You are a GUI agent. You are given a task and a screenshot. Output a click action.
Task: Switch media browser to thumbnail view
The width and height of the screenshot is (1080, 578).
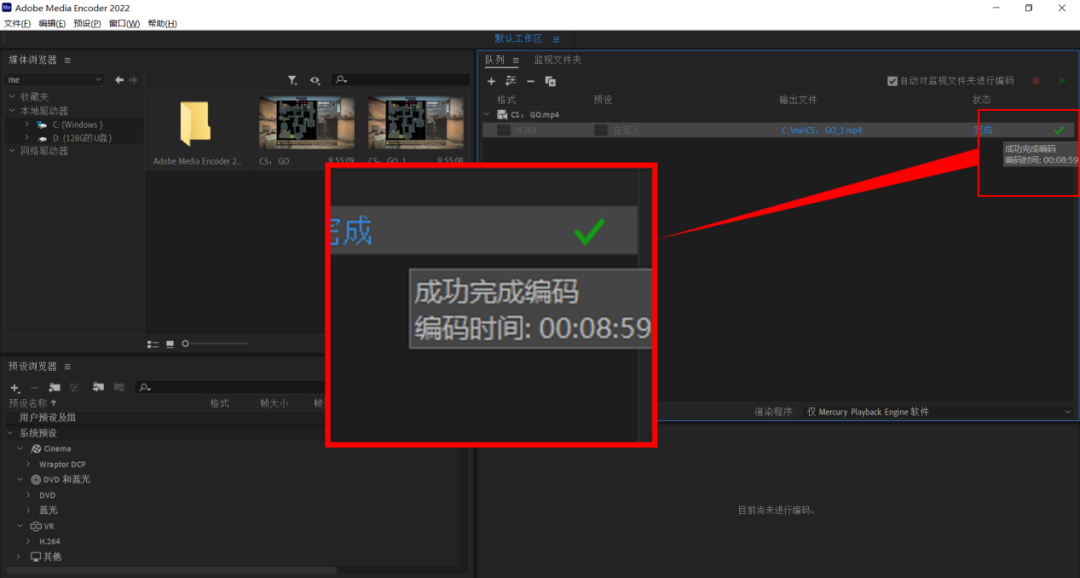click(170, 344)
